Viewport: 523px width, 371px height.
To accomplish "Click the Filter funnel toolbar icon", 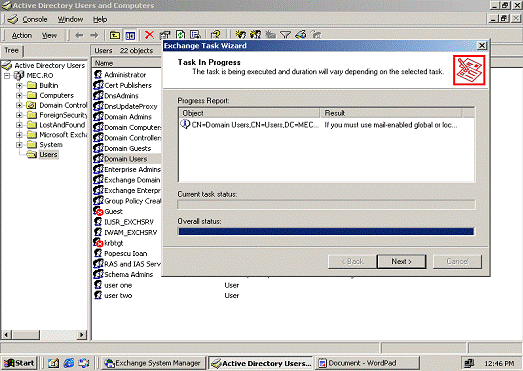I will tap(286, 35).
